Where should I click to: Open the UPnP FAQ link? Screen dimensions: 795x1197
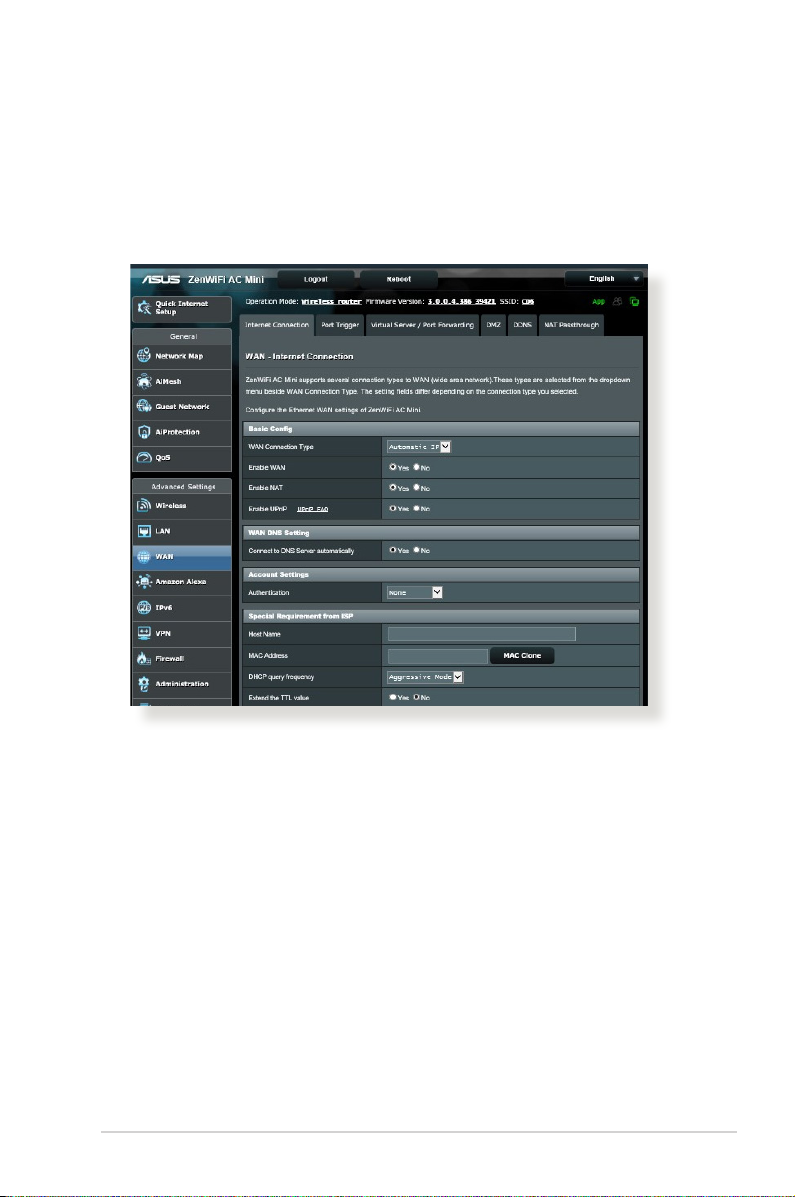(x=312, y=509)
